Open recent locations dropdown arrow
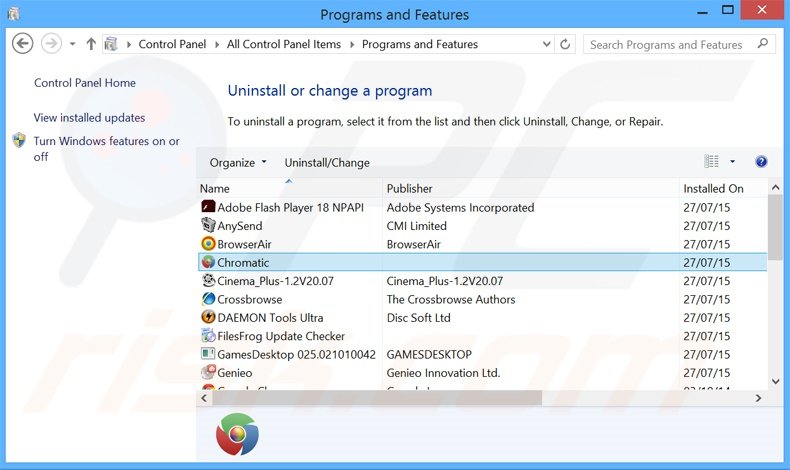Viewport: 790px width, 470px height. (x=73, y=44)
